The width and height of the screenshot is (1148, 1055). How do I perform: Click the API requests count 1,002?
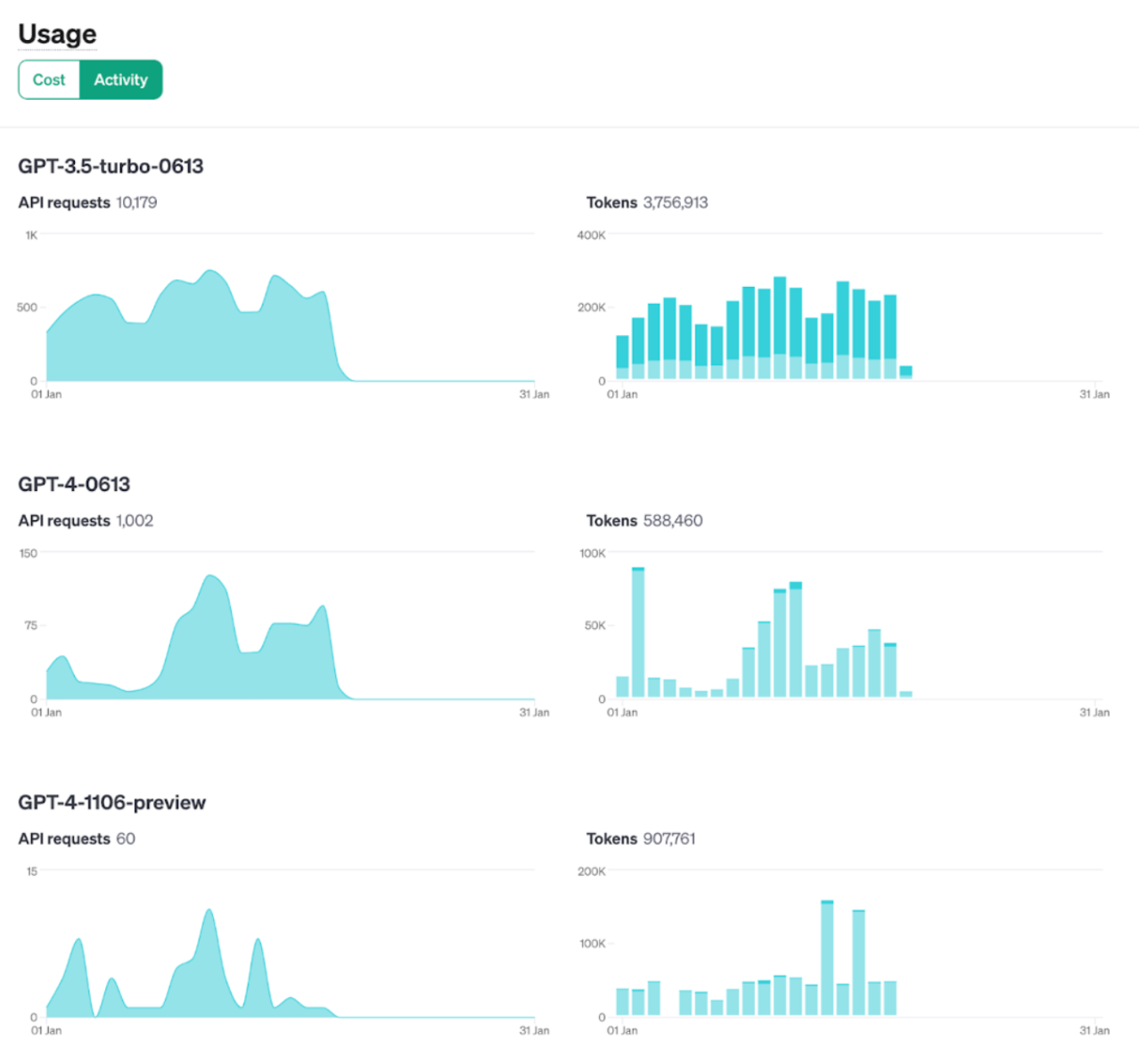135,521
